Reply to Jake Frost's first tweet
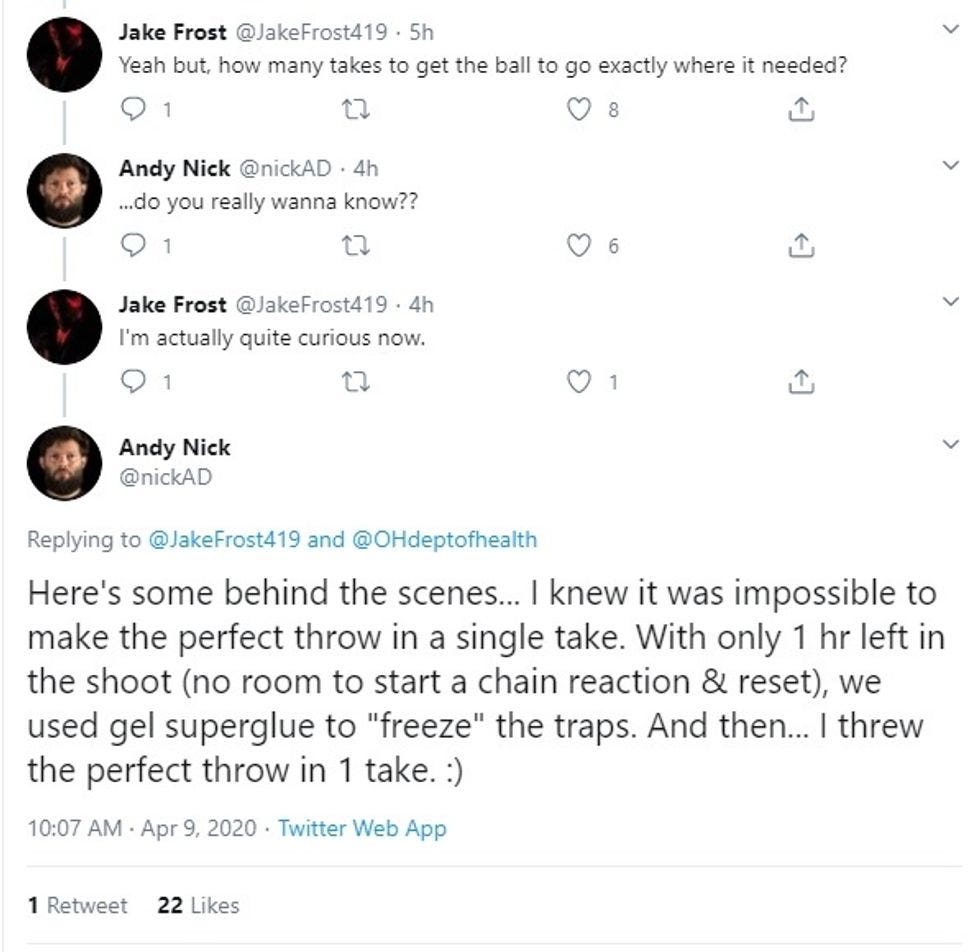Viewport: 980px width, 952px height. (x=133, y=109)
